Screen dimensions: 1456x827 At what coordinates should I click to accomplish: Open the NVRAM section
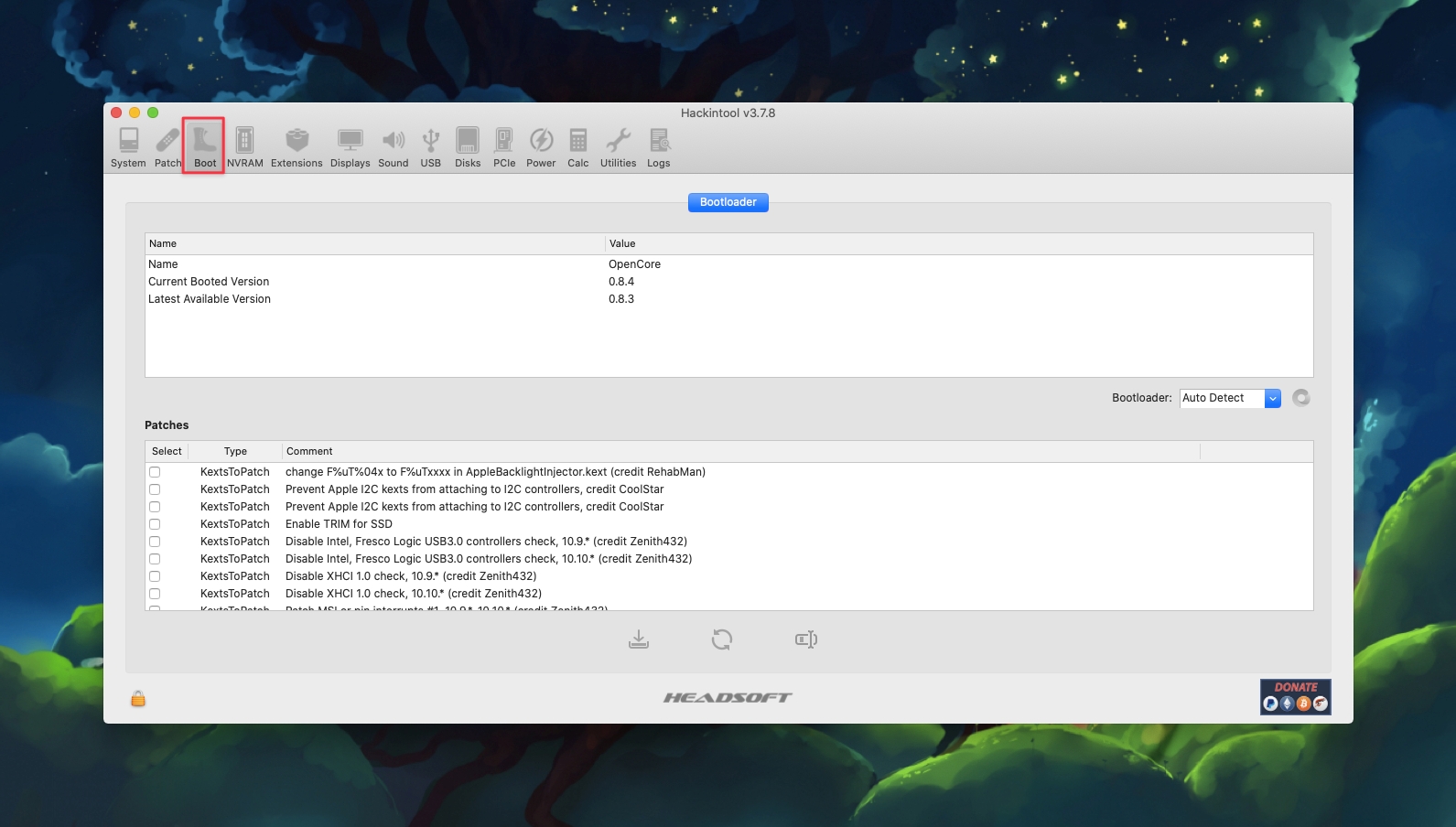pyautogui.click(x=244, y=146)
